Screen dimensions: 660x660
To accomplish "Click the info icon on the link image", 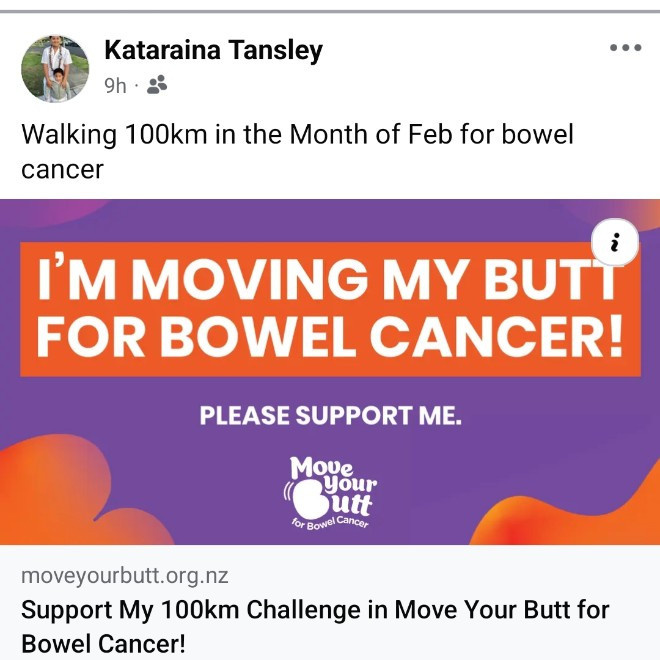I will pyautogui.click(x=615, y=243).
